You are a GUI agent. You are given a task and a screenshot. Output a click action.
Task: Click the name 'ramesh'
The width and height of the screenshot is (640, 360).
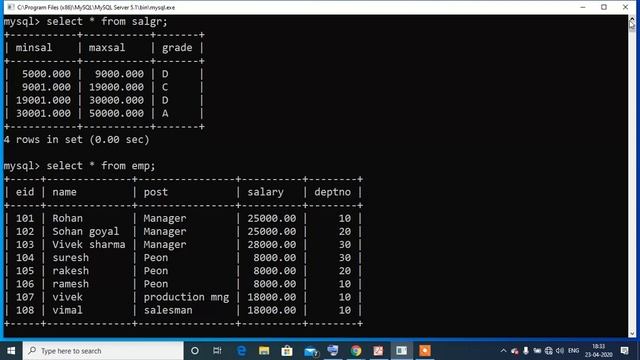click(71, 284)
